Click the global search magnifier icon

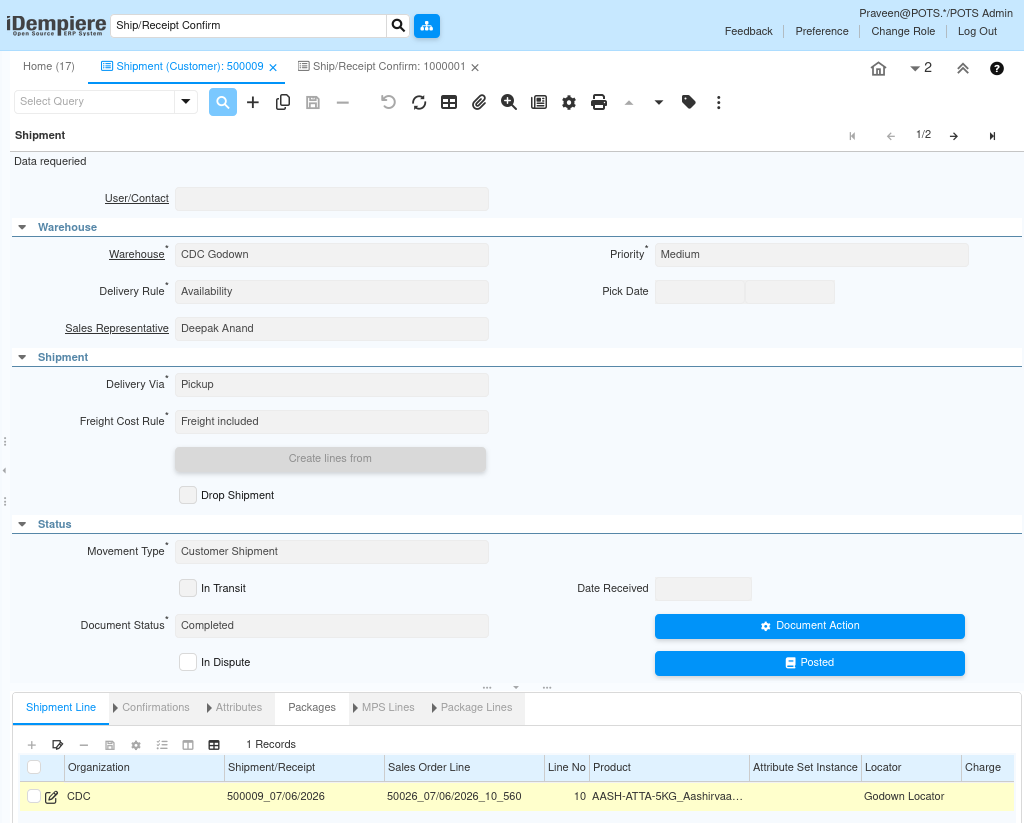click(398, 25)
